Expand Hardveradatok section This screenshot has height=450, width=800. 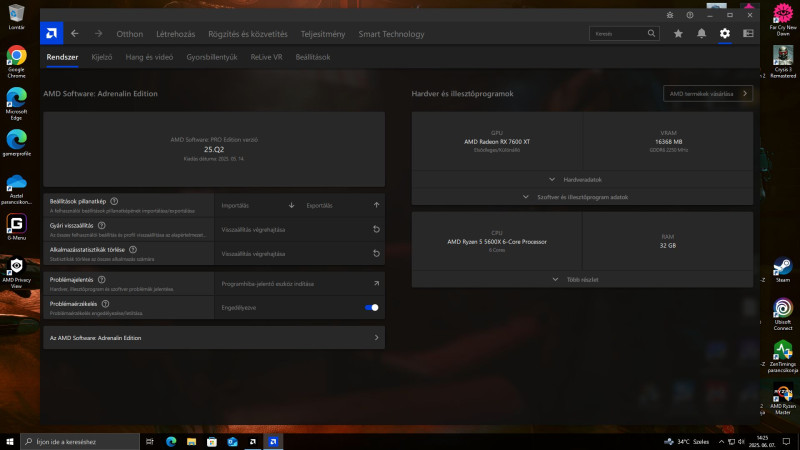(582, 180)
